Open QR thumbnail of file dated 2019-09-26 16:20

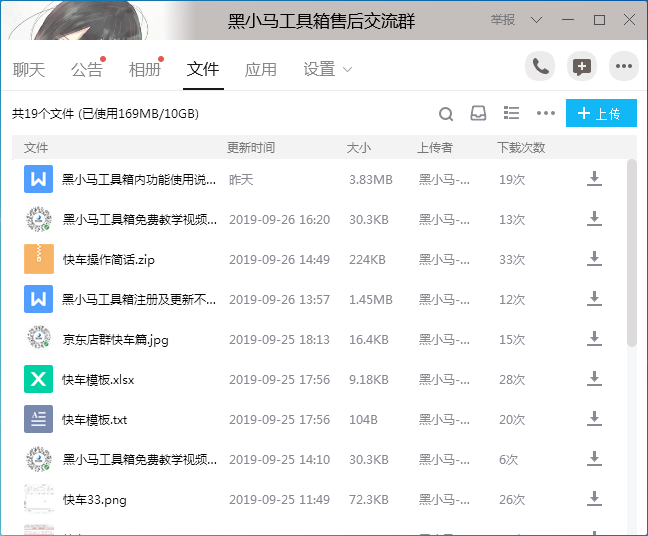coord(38,219)
